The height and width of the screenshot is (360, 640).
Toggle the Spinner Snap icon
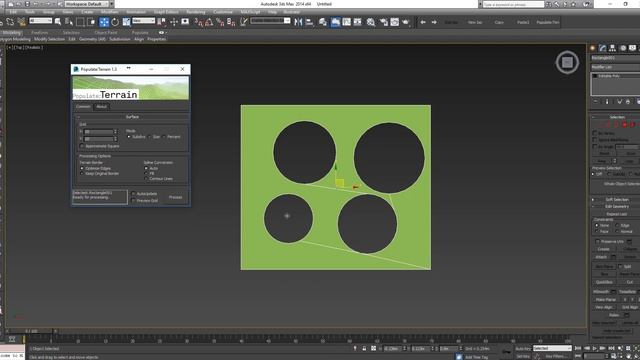pos(231,22)
